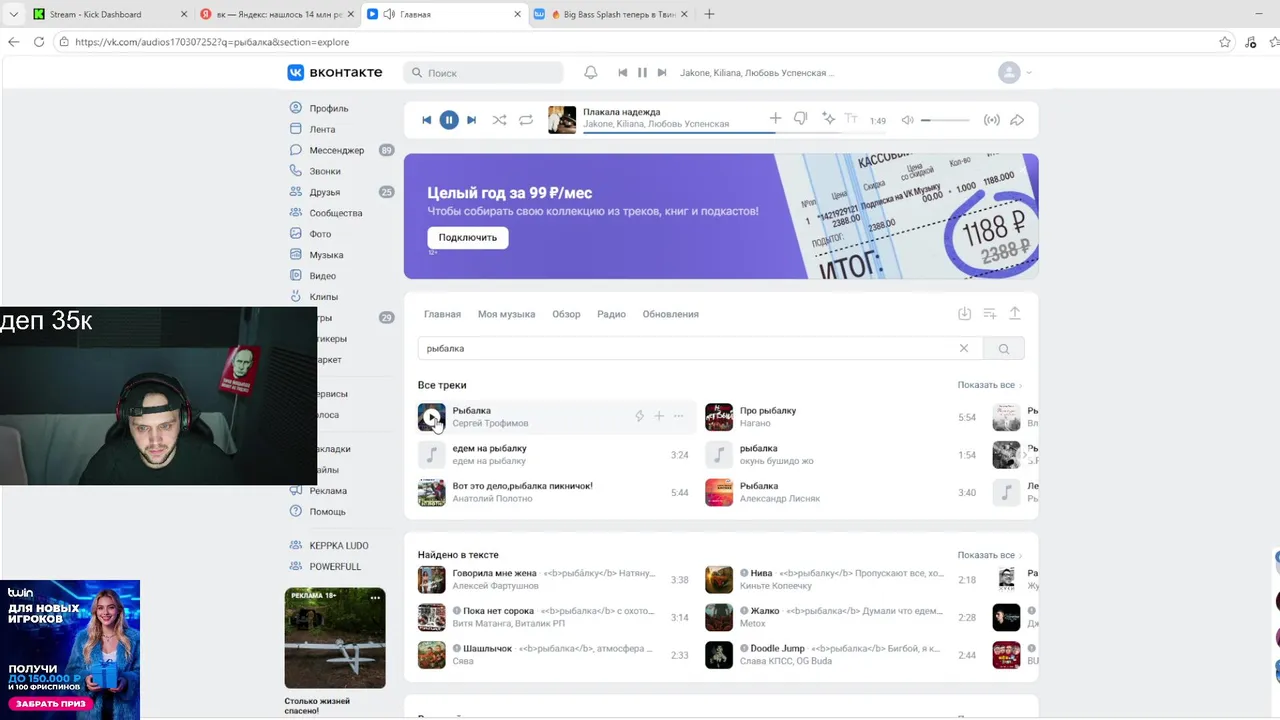This screenshot has width=1280, height=720.
Task: Click the Подключить subscription button
Action: click(468, 237)
